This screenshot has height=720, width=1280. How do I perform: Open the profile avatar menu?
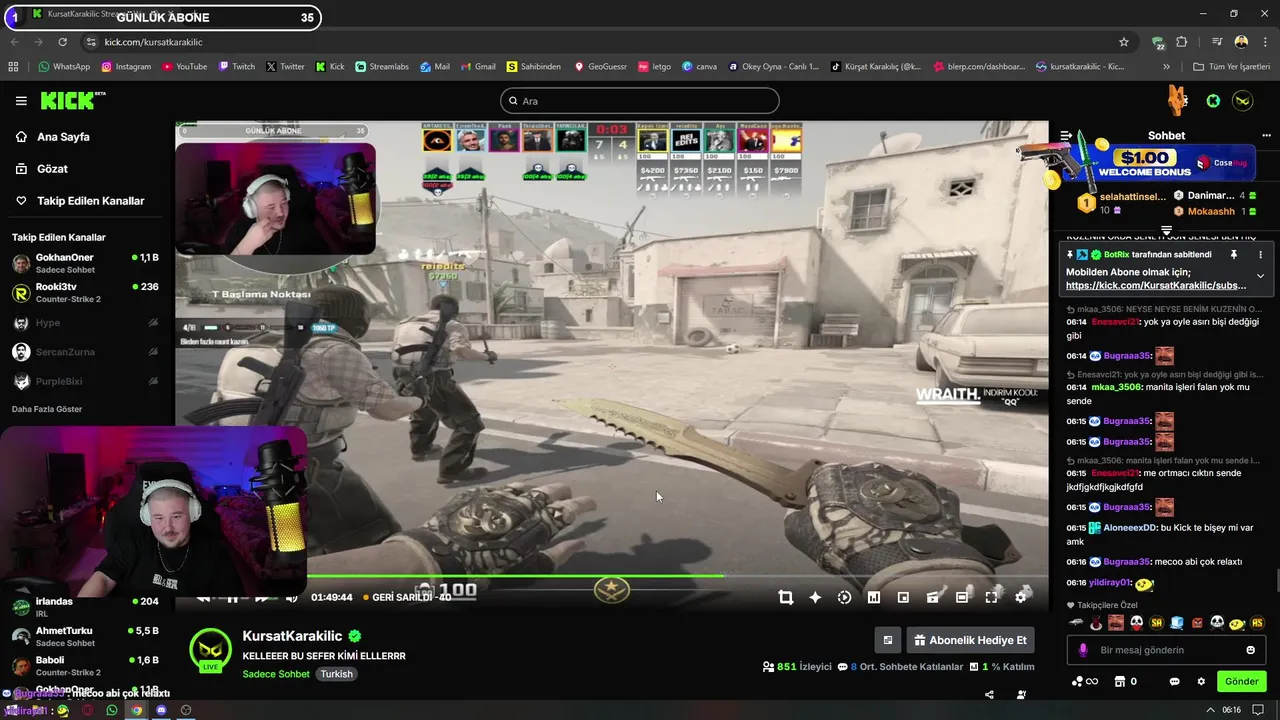click(1243, 101)
